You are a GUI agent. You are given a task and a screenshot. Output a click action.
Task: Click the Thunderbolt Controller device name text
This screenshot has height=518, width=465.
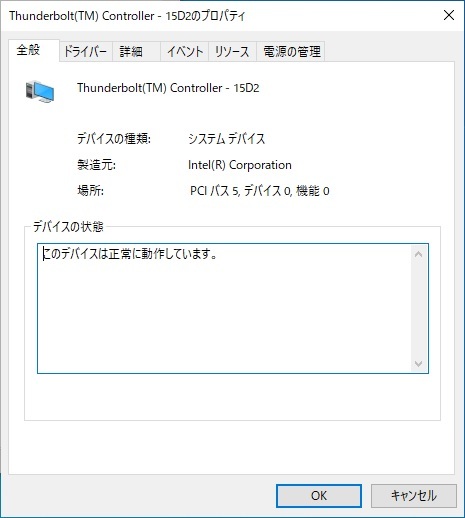168,88
